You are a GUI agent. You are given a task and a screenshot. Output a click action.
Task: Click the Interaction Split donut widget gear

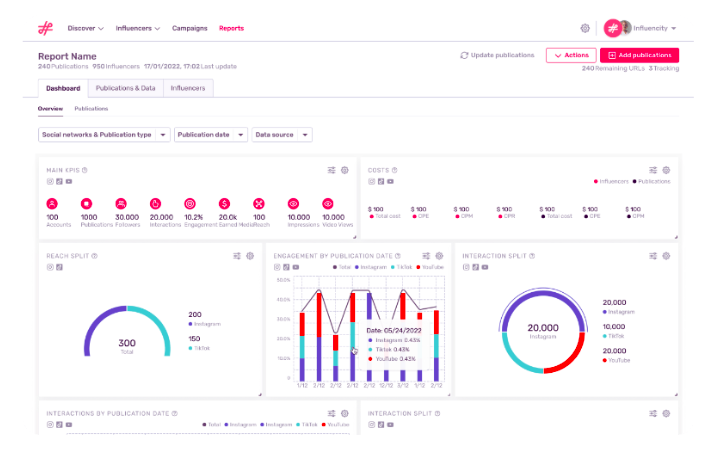click(x=666, y=256)
